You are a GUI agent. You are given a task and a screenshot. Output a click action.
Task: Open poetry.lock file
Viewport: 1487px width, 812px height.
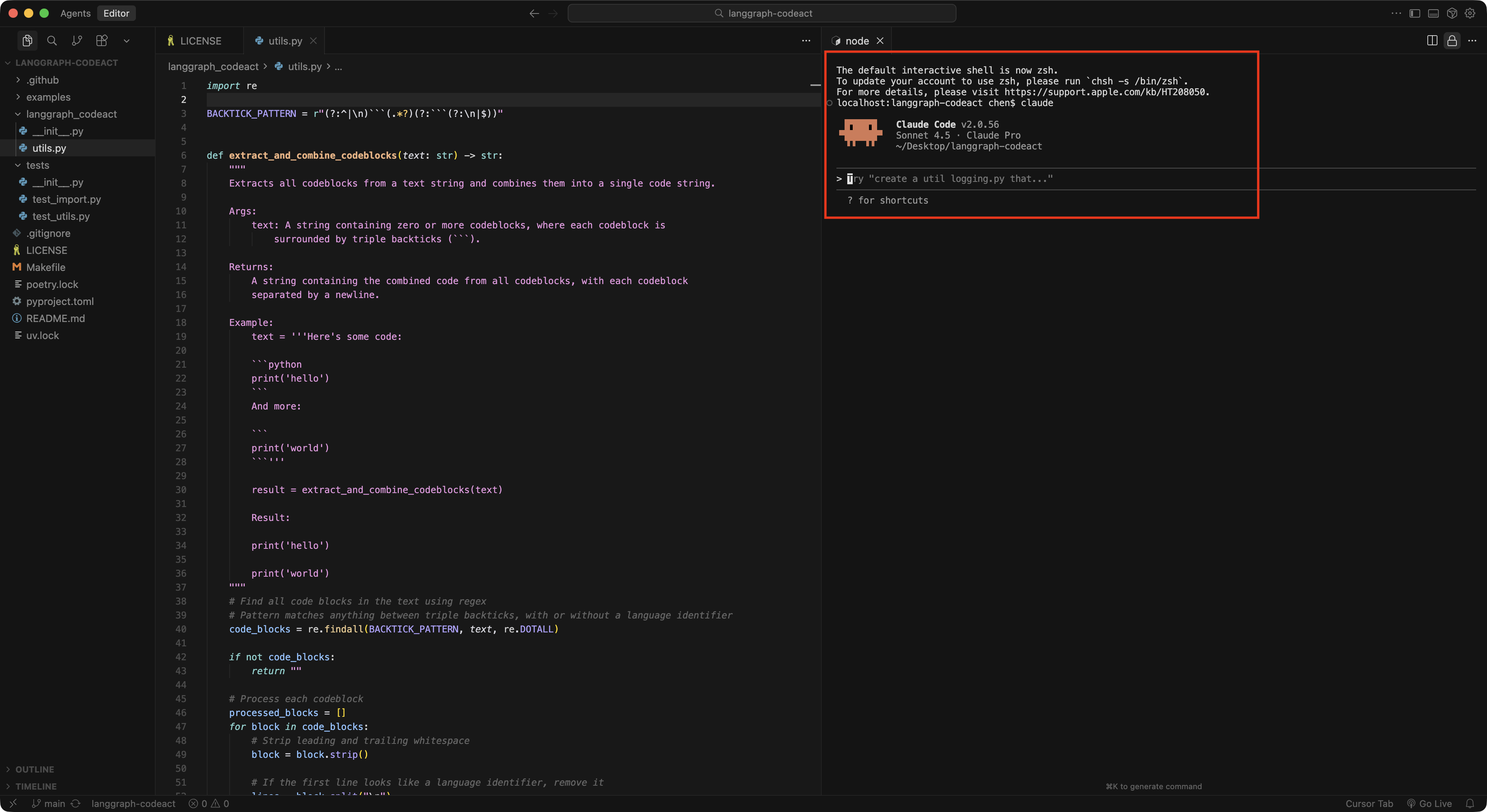(x=52, y=284)
